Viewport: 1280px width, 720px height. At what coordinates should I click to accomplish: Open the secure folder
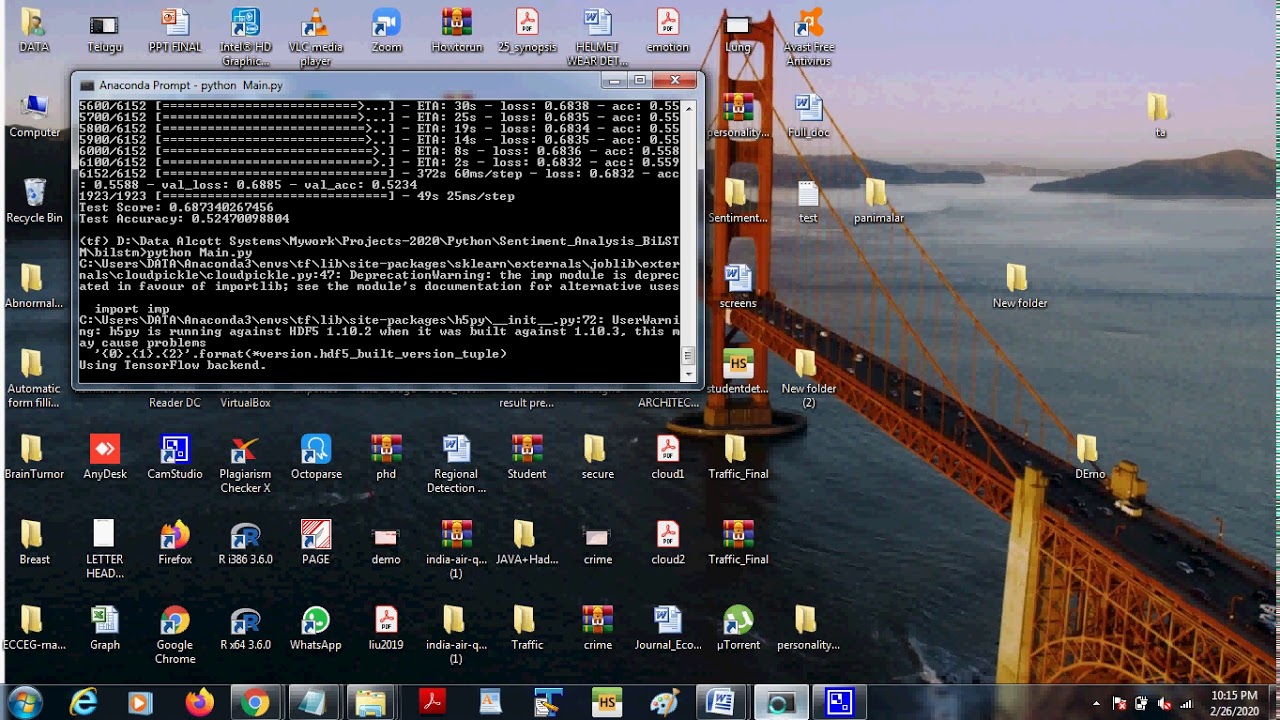[597, 458]
